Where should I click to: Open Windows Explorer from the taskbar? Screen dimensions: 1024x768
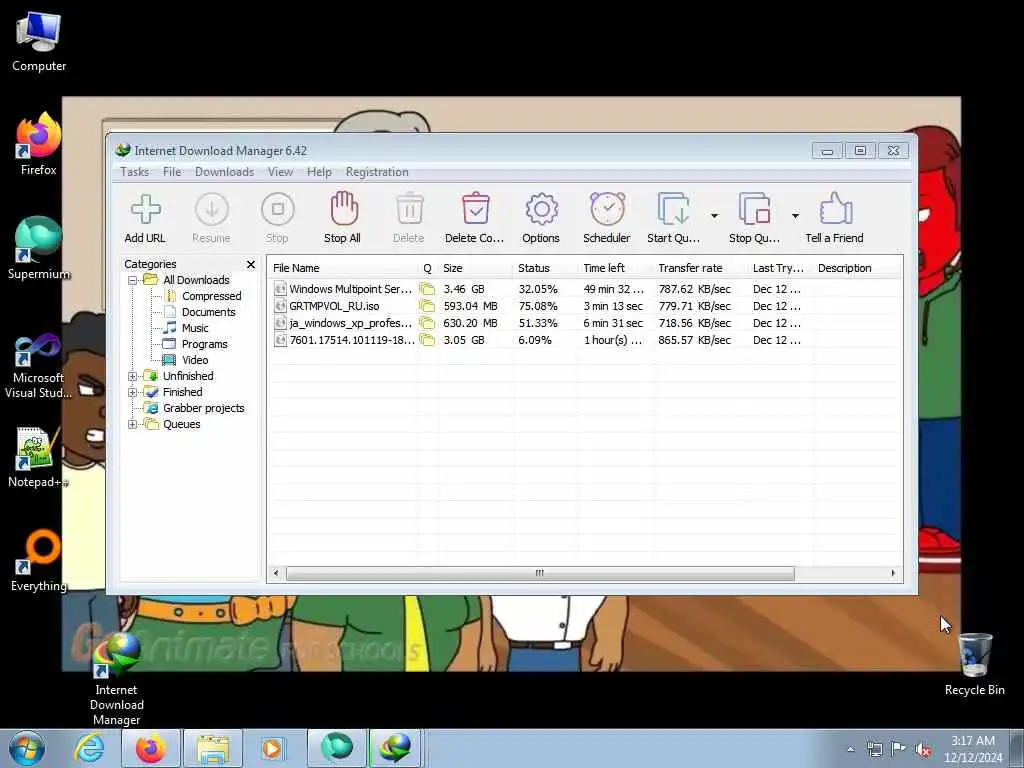coord(213,748)
